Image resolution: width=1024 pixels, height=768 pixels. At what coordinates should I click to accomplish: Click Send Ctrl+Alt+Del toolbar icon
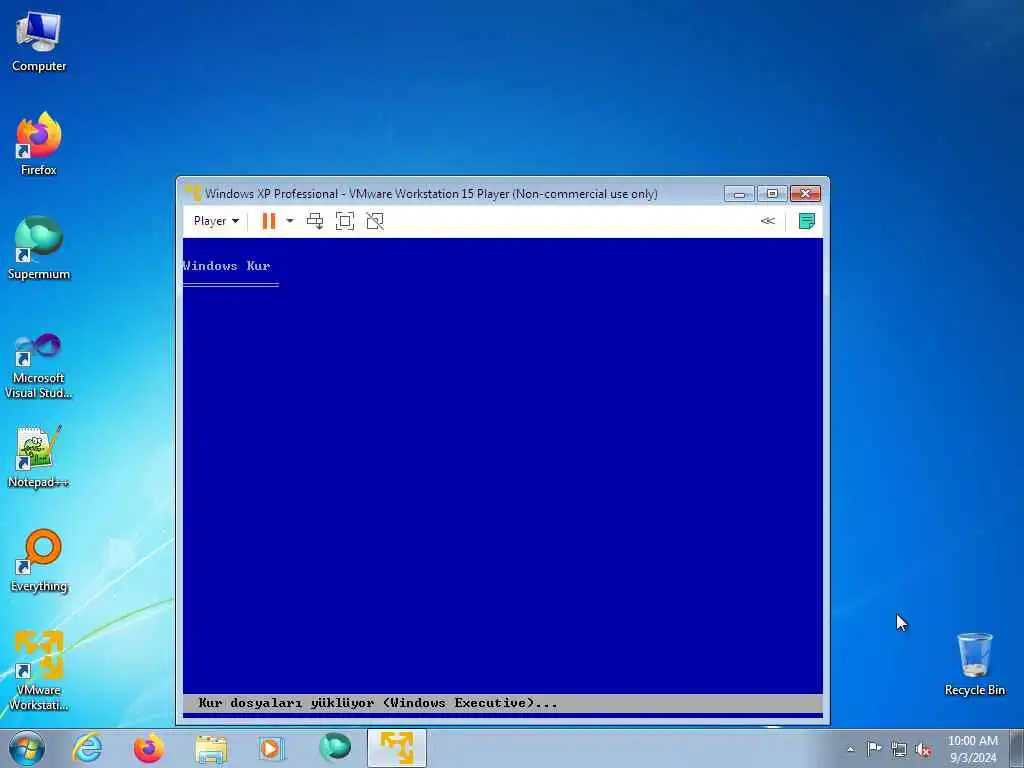tap(315, 221)
